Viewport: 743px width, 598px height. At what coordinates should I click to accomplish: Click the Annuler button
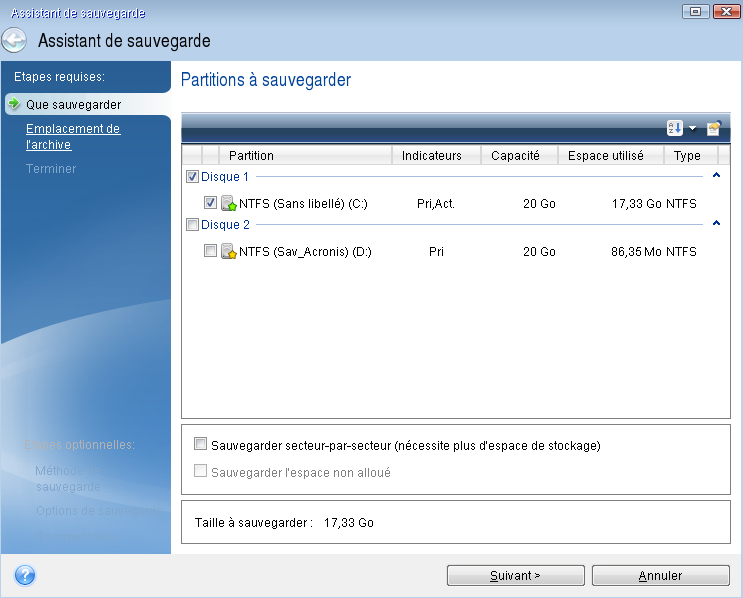click(661, 575)
